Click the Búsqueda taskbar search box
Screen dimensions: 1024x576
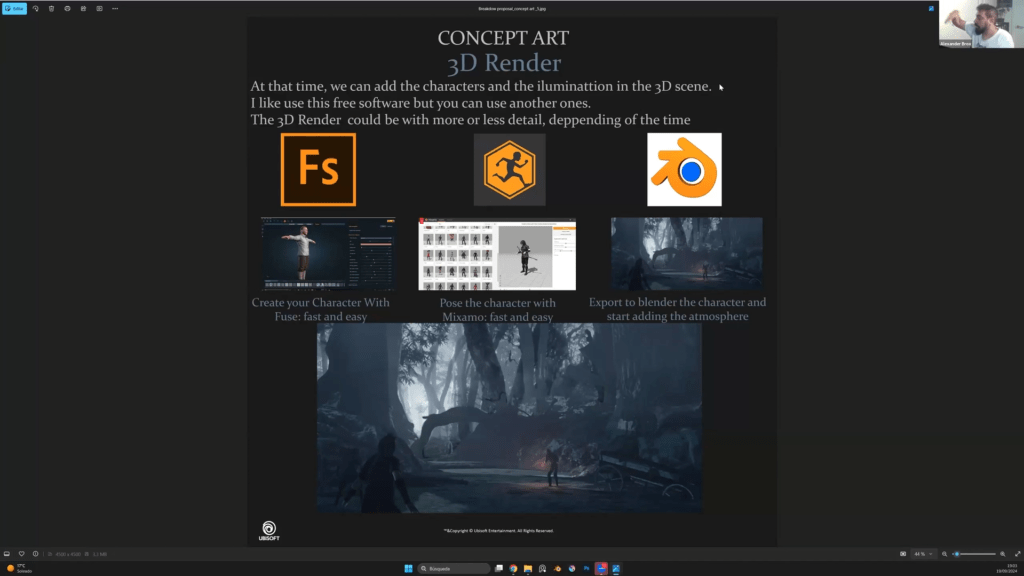[x=454, y=568]
